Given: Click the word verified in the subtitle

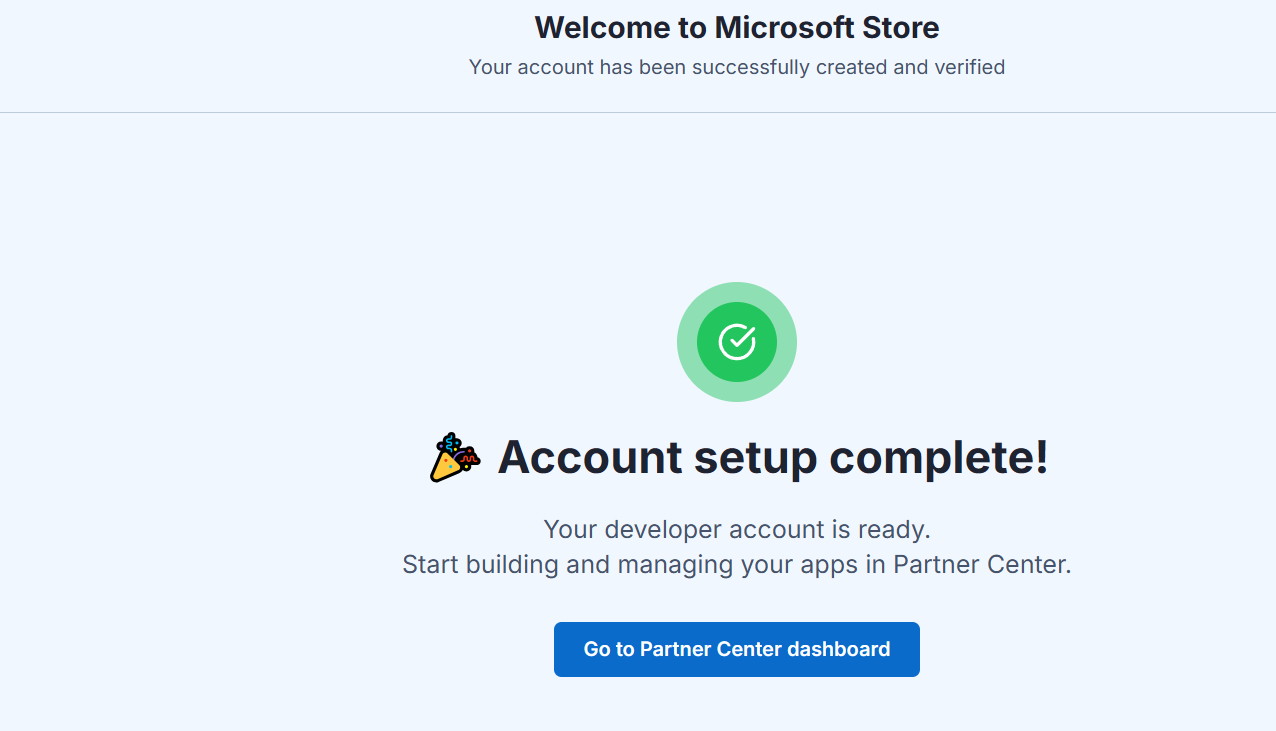Looking at the screenshot, I should (x=969, y=67).
